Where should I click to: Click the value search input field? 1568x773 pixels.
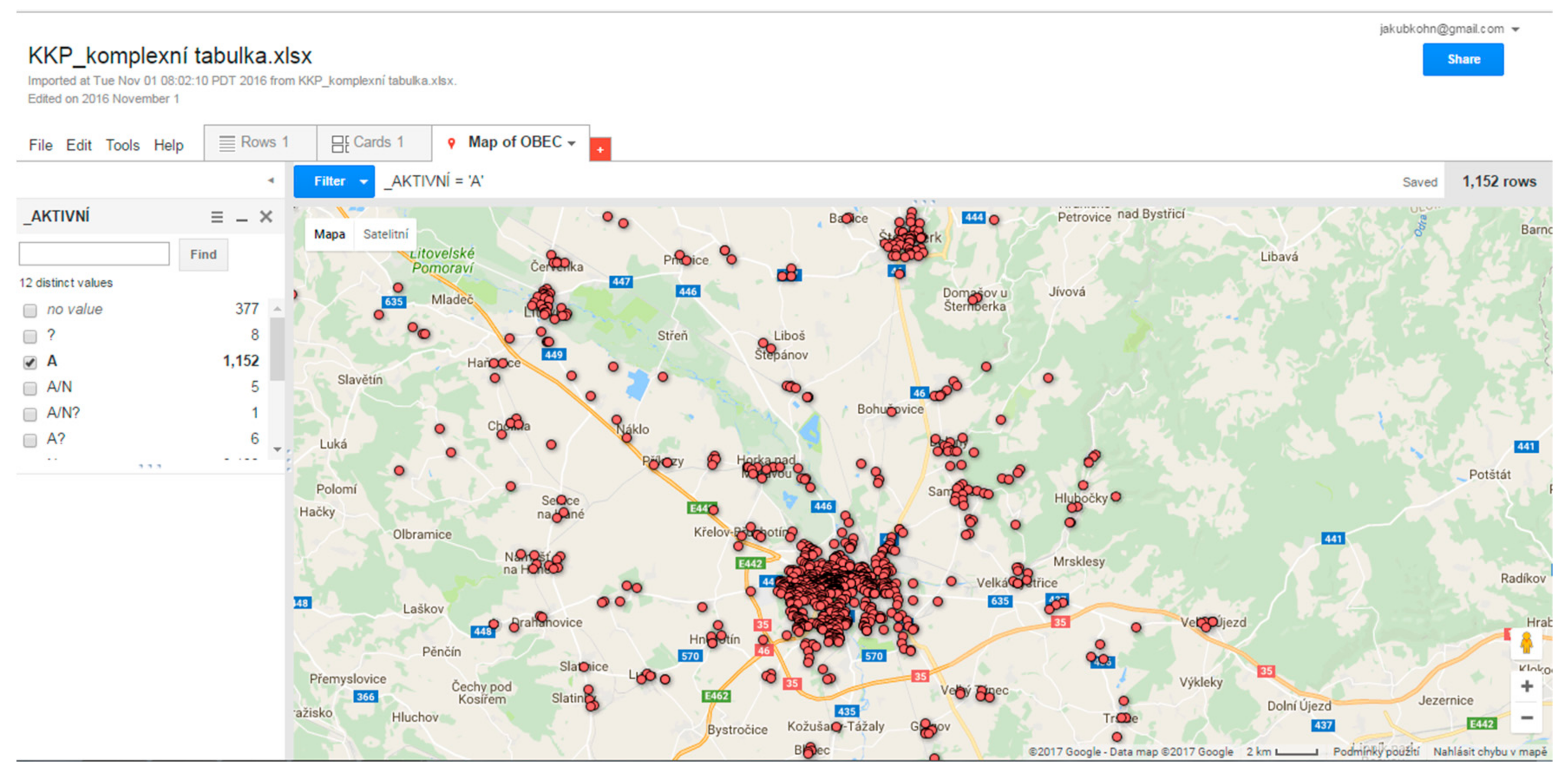pos(95,254)
